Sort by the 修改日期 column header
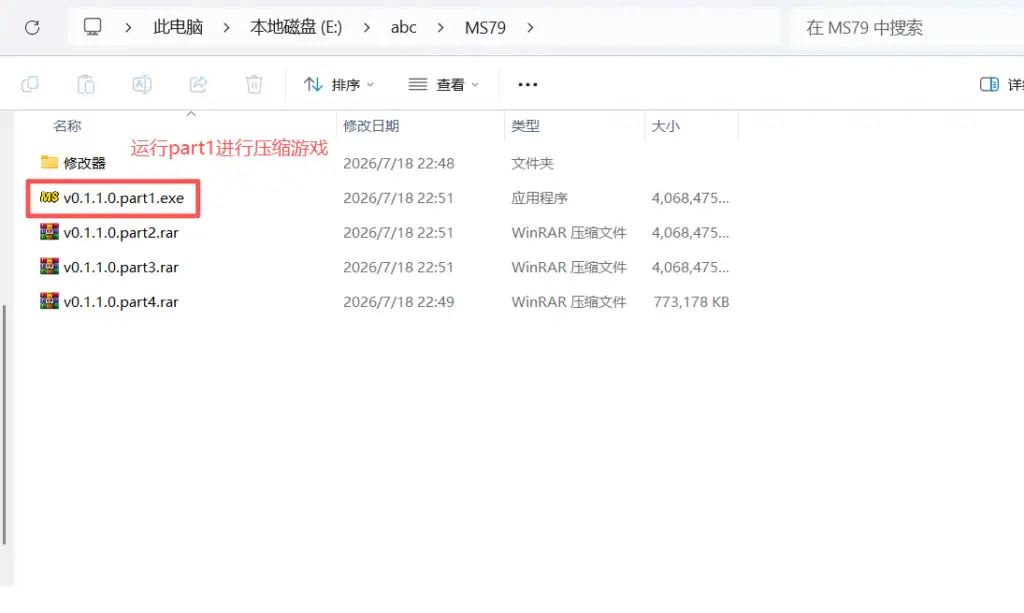This screenshot has height=613, width=1024. (371, 125)
